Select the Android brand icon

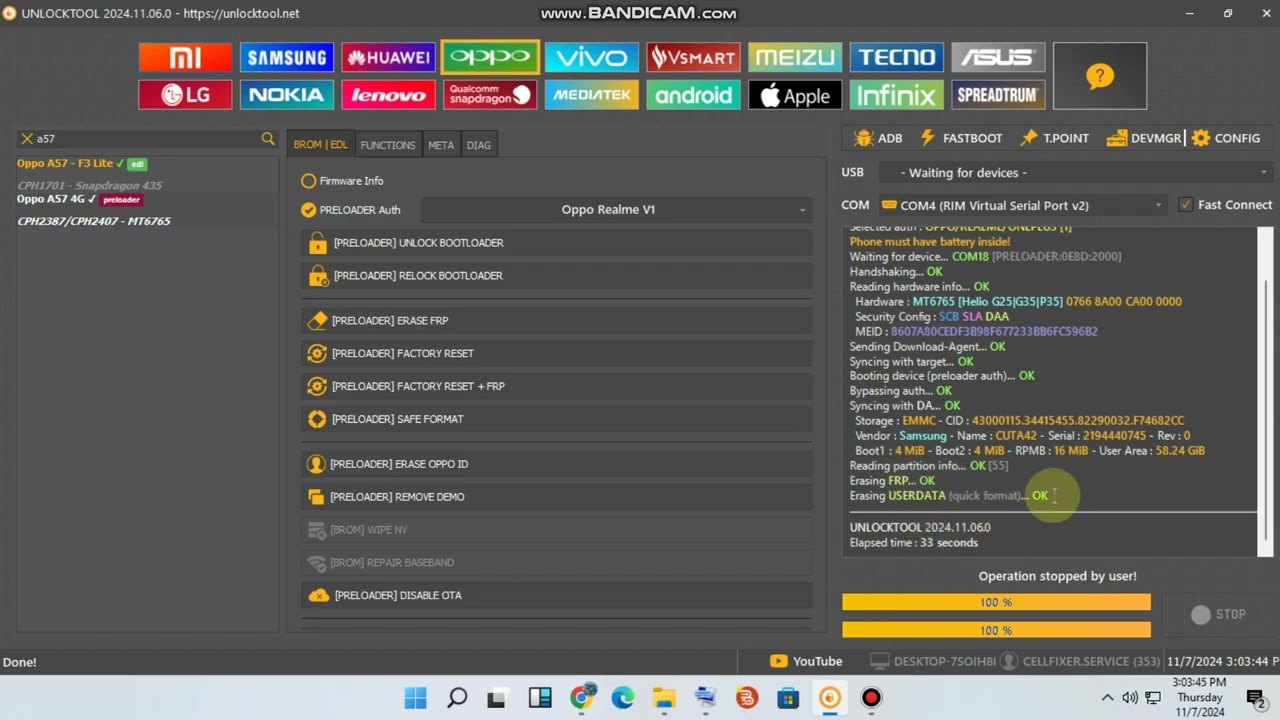[x=693, y=95]
